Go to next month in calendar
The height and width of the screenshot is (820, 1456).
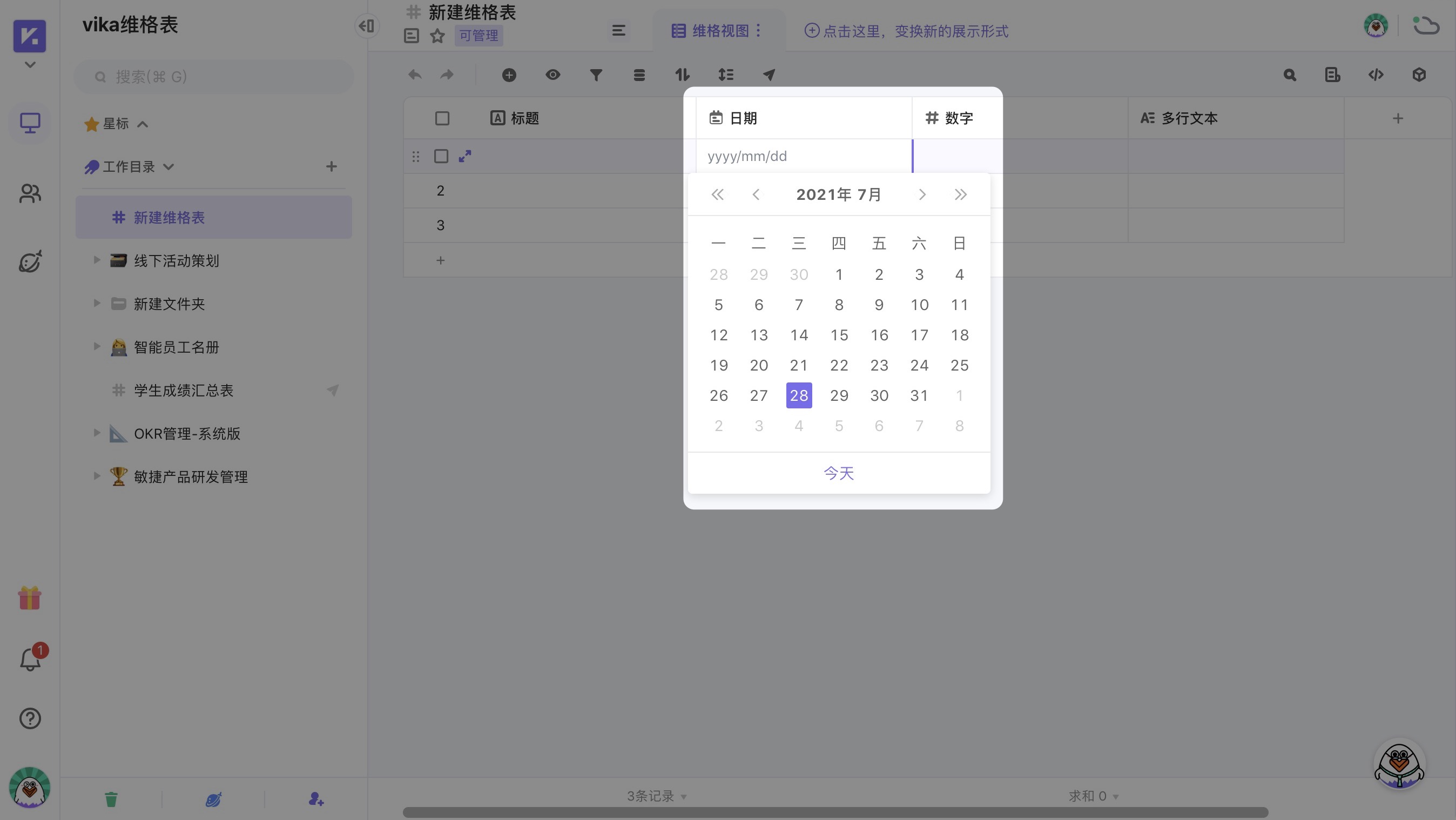922,194
